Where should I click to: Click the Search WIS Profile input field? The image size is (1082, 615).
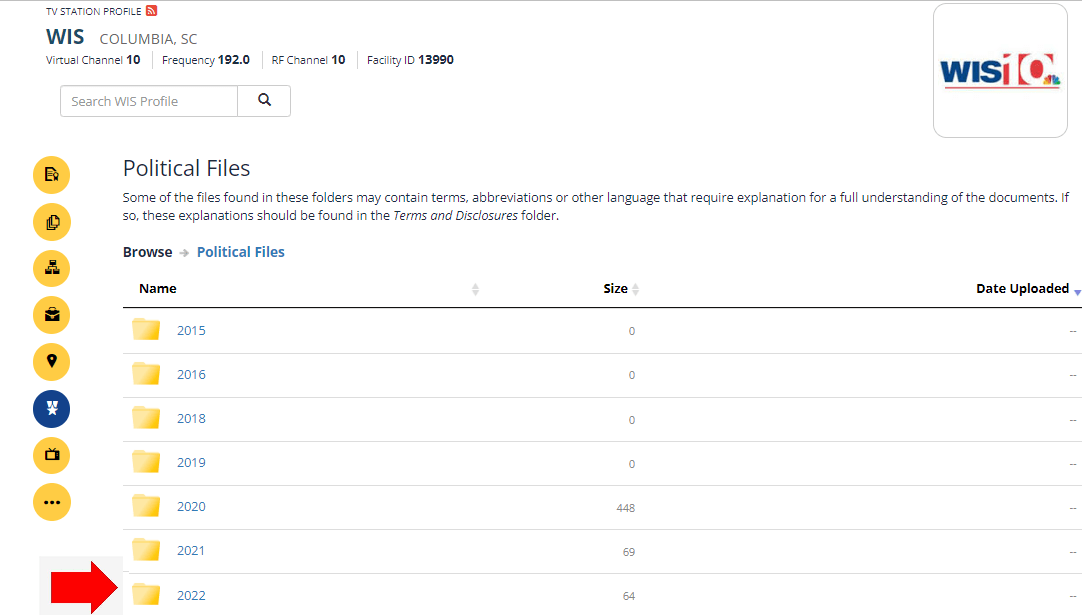point(149,101)
